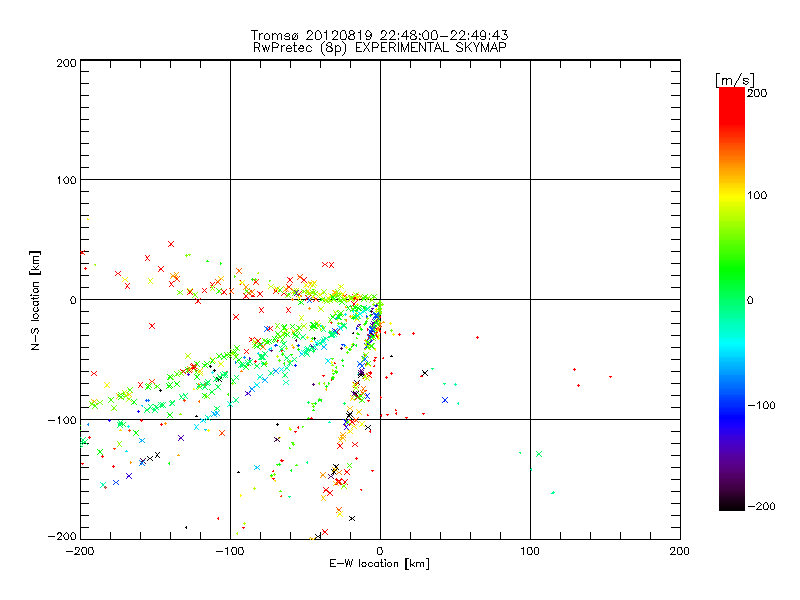Click the colorbar's 0 m/s label

point(750,300)
